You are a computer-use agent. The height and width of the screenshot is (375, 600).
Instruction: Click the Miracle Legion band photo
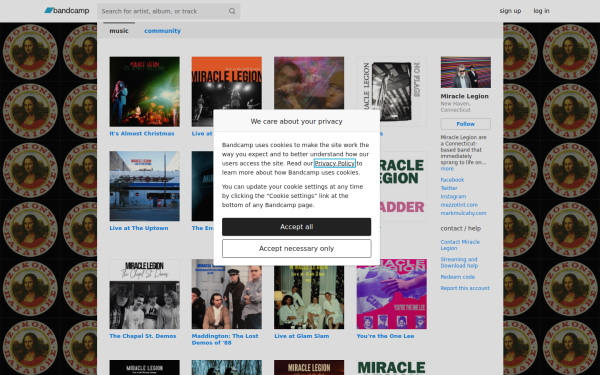tap(465, 72)
